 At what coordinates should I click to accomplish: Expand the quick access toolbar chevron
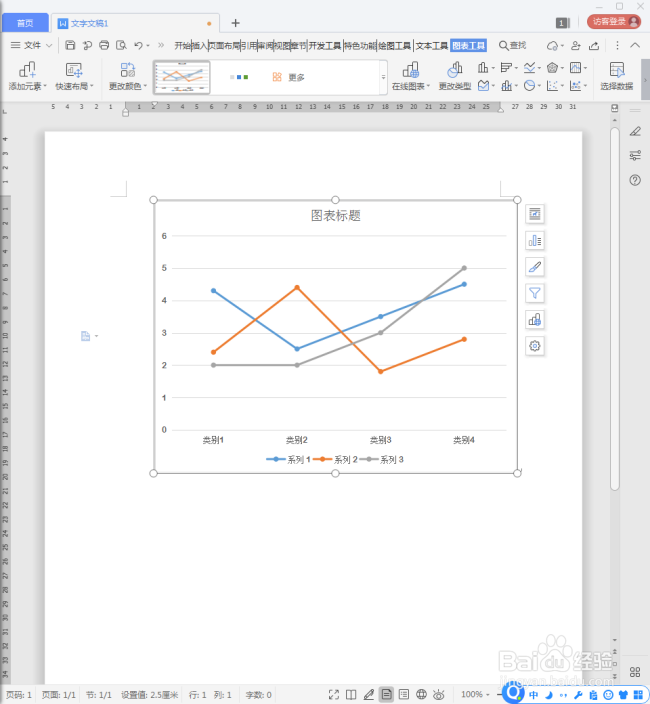point(161,45)
